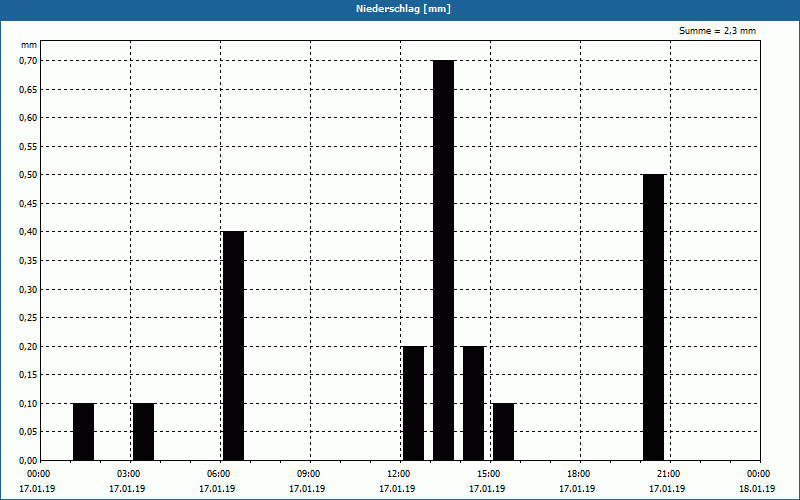Click the 21:00 time label on the x-axis
This screenshot has height=500, width=800.
[x=669, y=474]
